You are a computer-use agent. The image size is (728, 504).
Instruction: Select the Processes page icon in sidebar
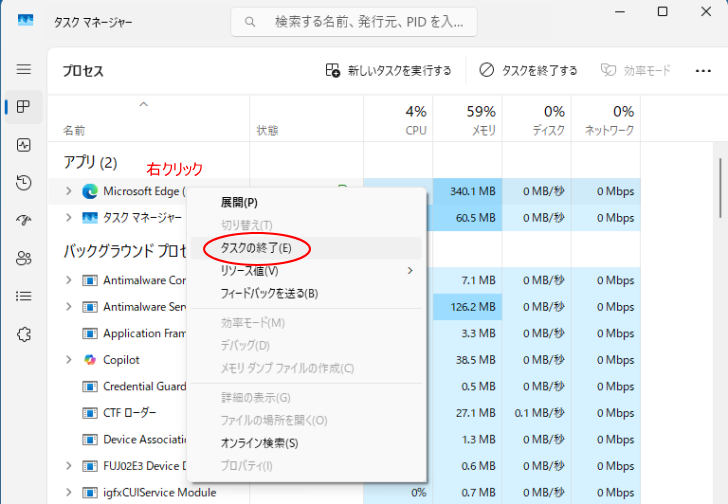click(23, 107)
